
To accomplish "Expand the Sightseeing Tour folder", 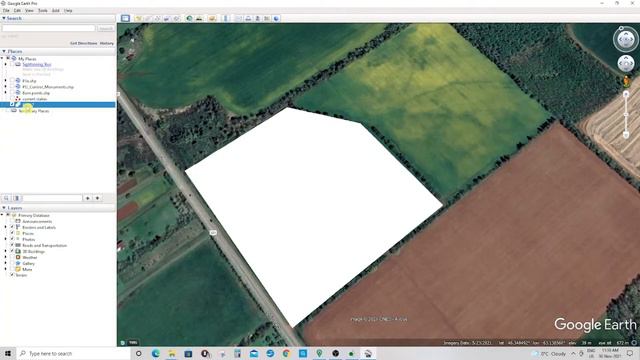I will [6, 64].
